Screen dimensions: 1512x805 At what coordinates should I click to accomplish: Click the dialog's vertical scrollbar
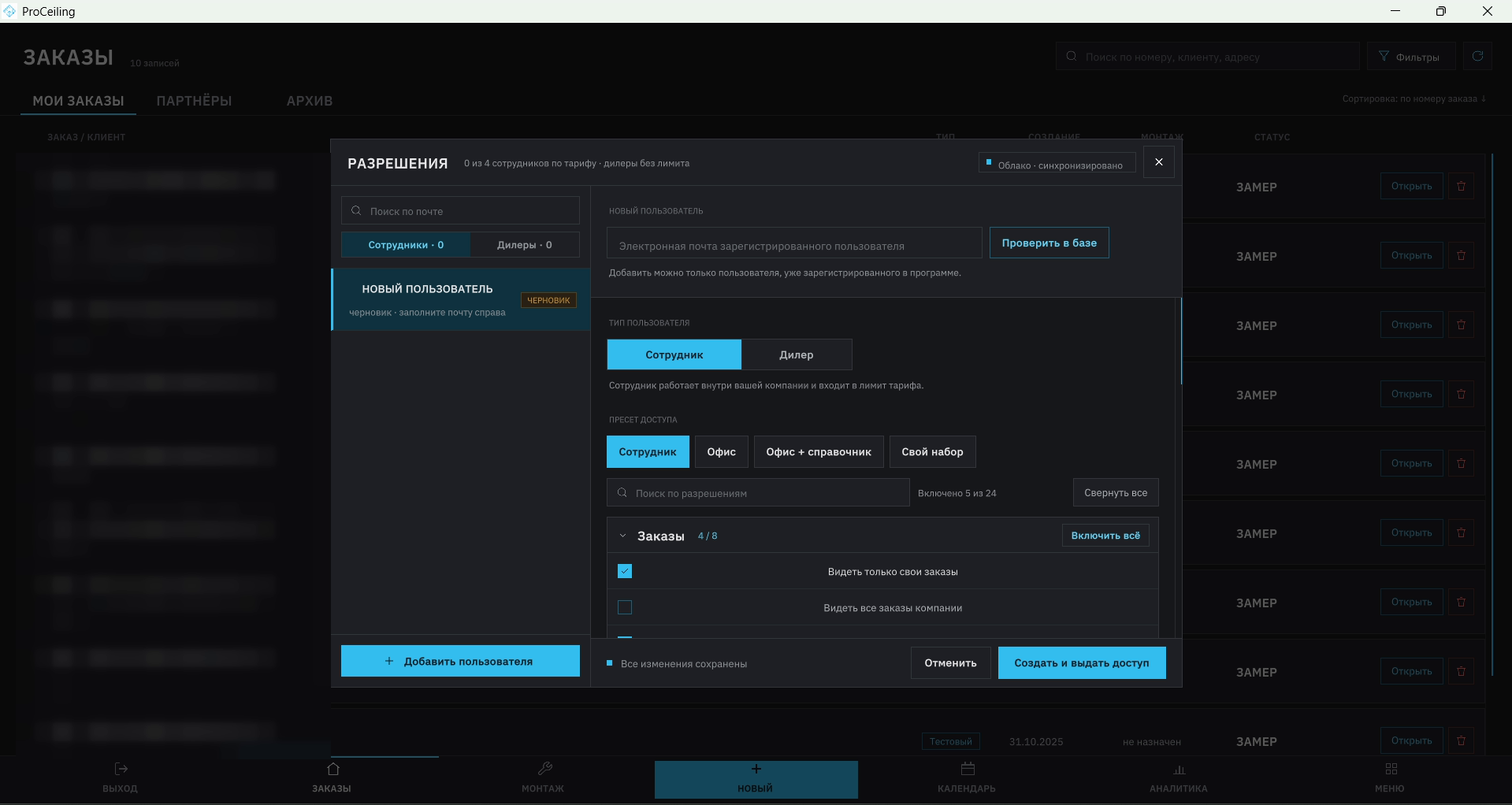click(x=1181, y=340)
